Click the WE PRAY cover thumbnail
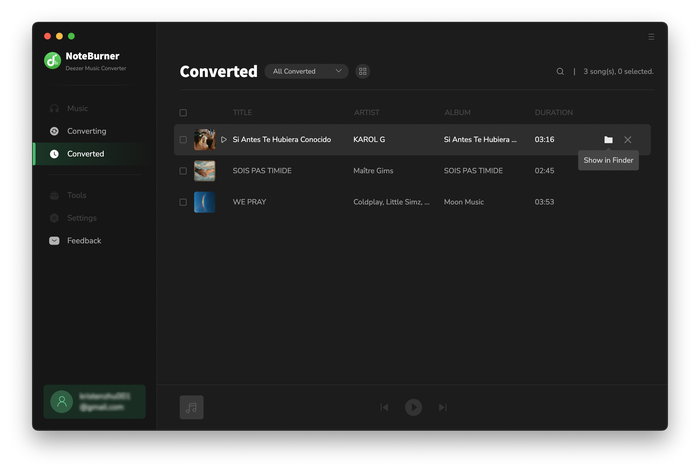This screenshot has width=700, height=473. pos(204,202)
